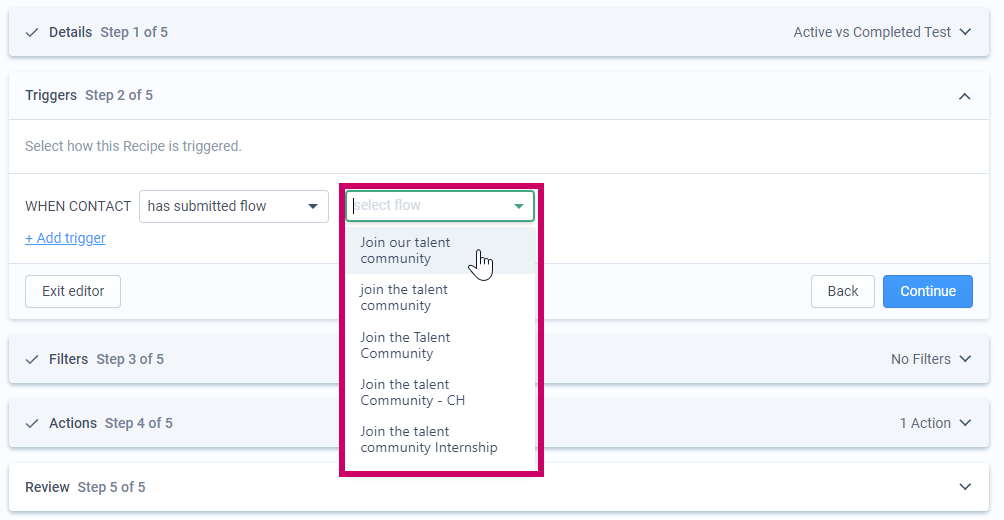
Task: Click the Filters checkmark icon
Action: [32, 360]
